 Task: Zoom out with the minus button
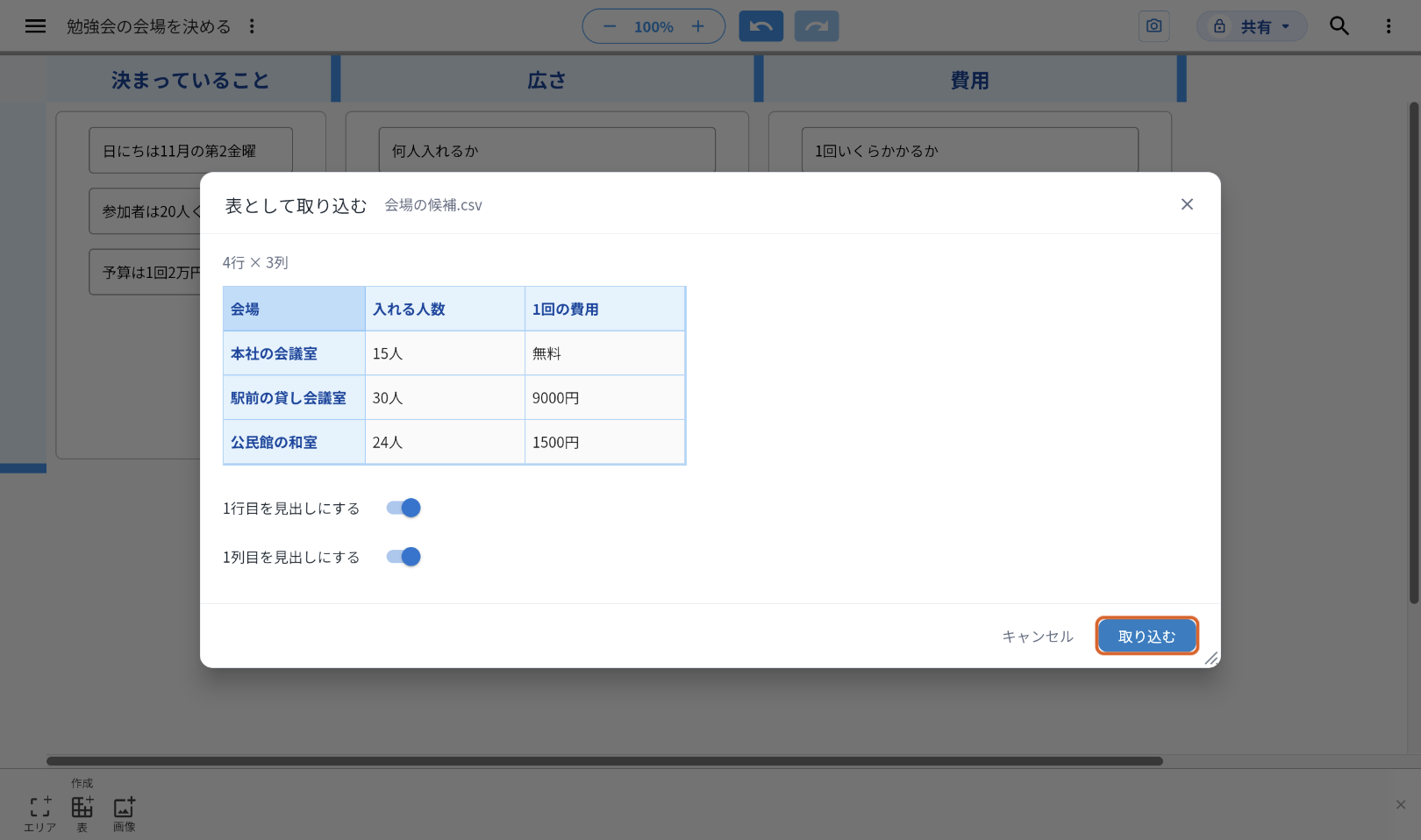(x=610, y=26)
